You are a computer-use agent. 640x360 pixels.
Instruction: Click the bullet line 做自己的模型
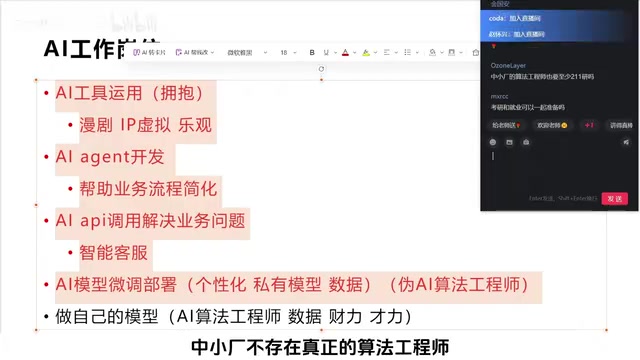coord(233,316)
